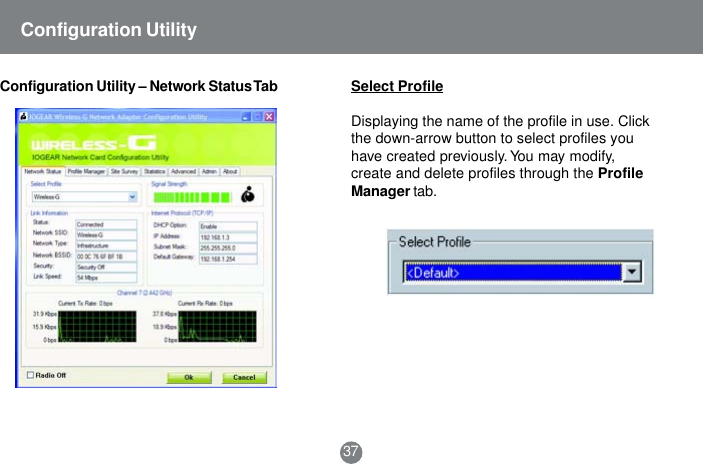Switch to the Network Status tab
Image resolution: width=703 pixels, height=464 pixels.
(x=43, y=172)
